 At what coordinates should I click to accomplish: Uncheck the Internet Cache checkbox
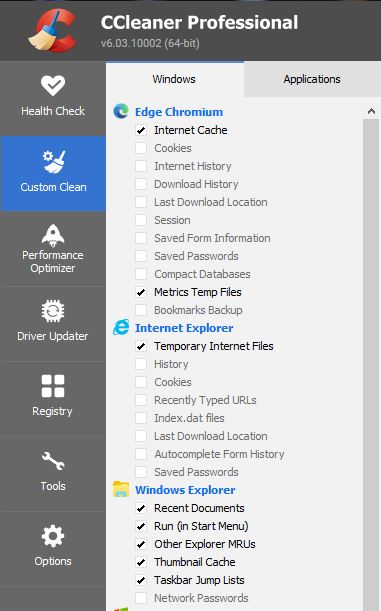pyautogui.click(x=141, y=130)
